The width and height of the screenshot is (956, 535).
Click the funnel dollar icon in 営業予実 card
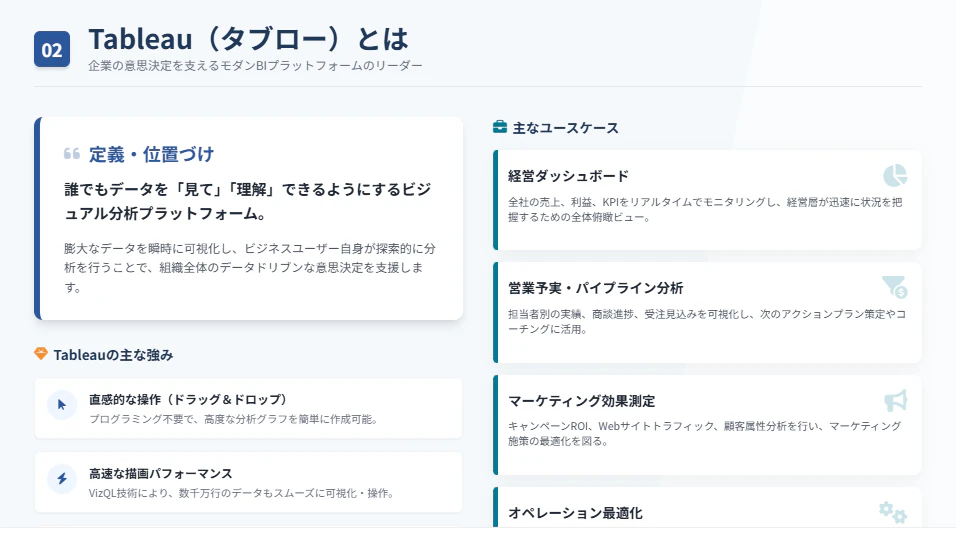[895, 287]
